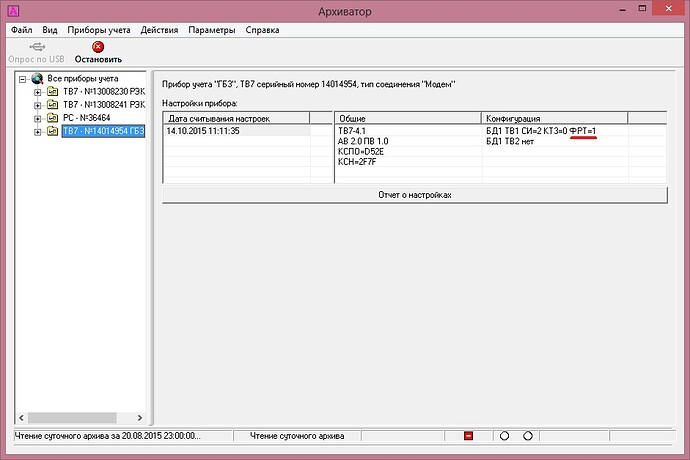Collapse the Все приборы учета root node
690x460 pixels.
22,79
